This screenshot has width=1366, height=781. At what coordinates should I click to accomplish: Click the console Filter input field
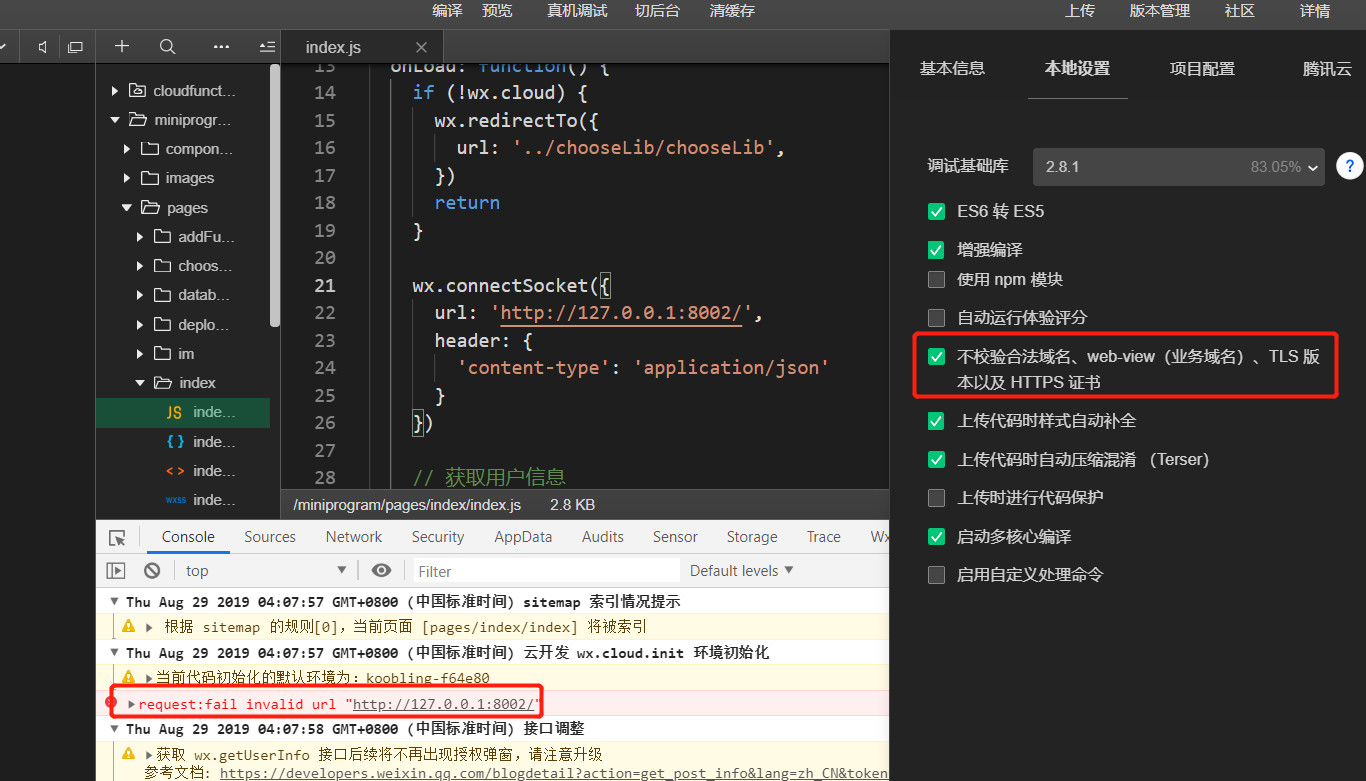click(546, 571)
